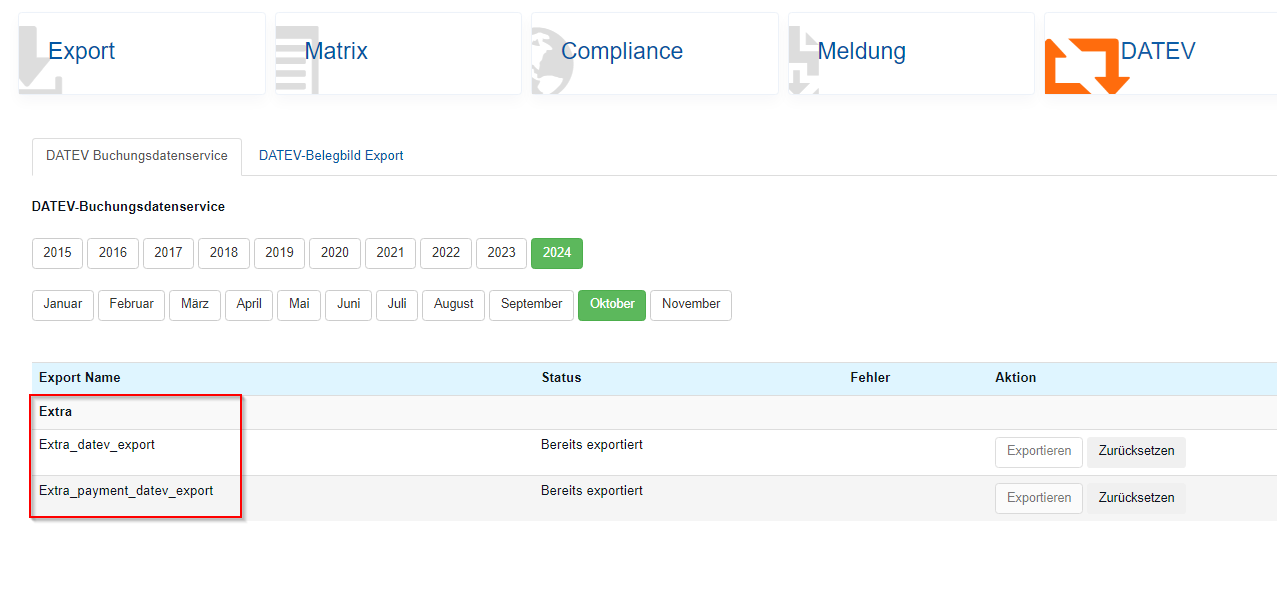1277x597 pixels.
Task: Choose the month August
Action: (x=454, y=305)
